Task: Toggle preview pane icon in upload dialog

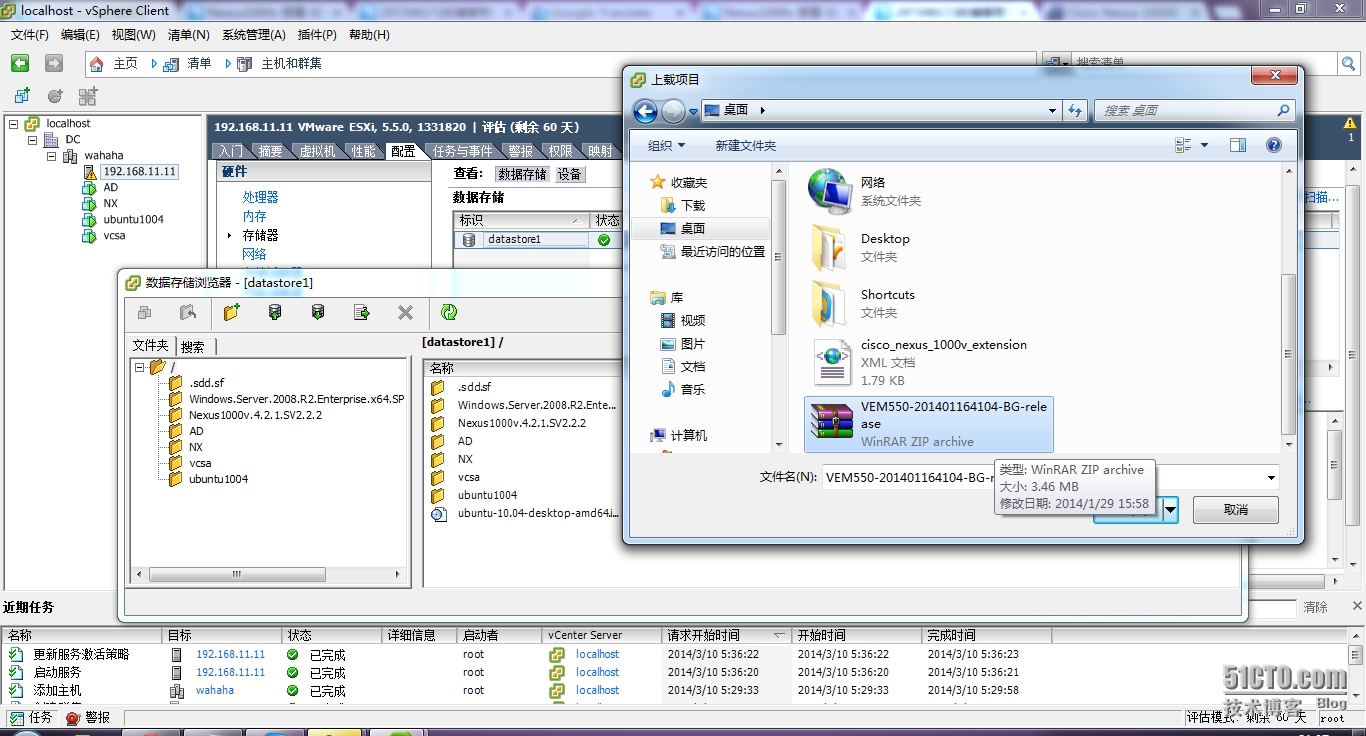Action: (1238, 145)
